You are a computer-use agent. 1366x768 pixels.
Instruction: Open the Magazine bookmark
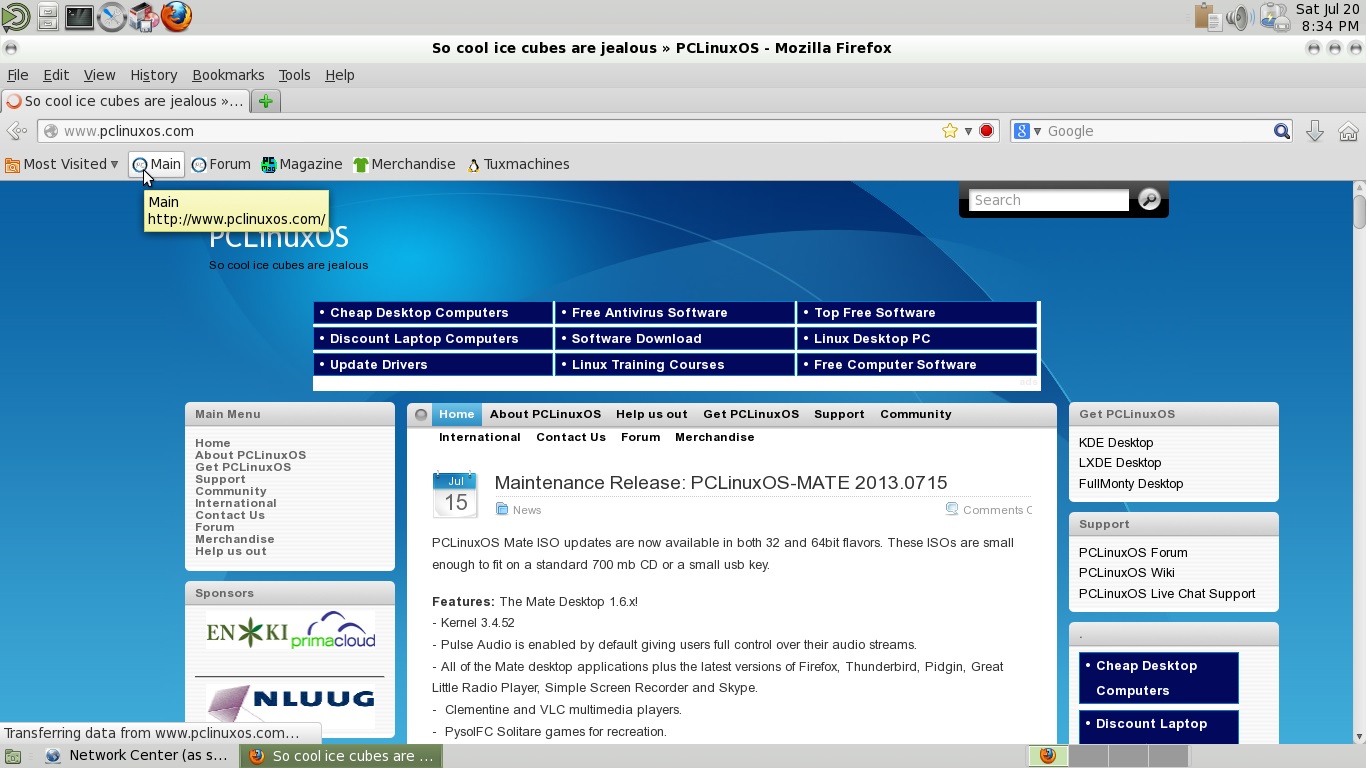click(x=302, y=164)
